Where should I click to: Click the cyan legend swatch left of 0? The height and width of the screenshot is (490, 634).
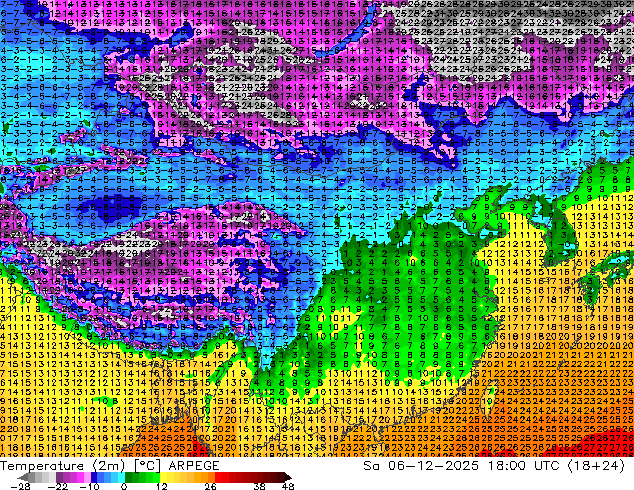[121, 477]
